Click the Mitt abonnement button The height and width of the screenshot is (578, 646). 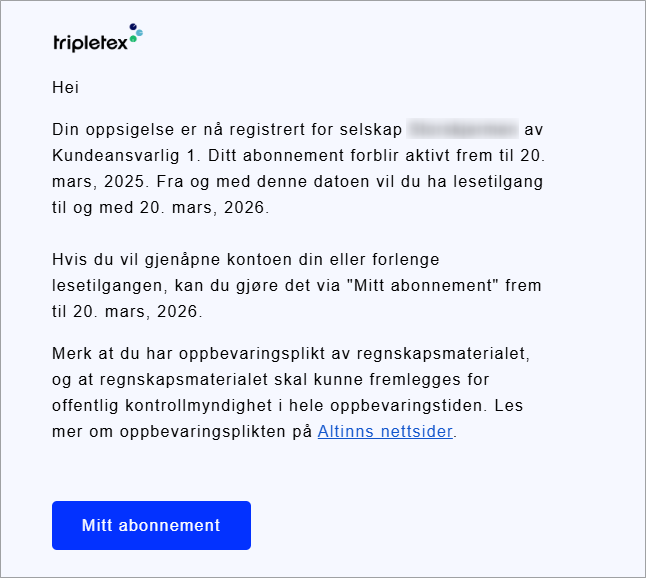click(x=151, y=525)
